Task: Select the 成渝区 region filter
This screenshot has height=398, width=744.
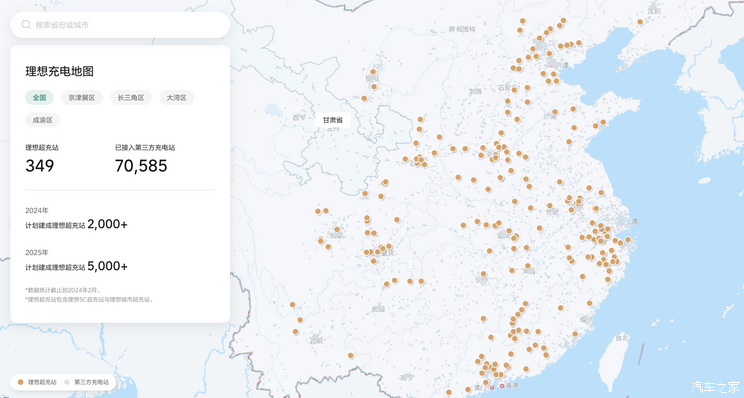Action: coord(43,120)
